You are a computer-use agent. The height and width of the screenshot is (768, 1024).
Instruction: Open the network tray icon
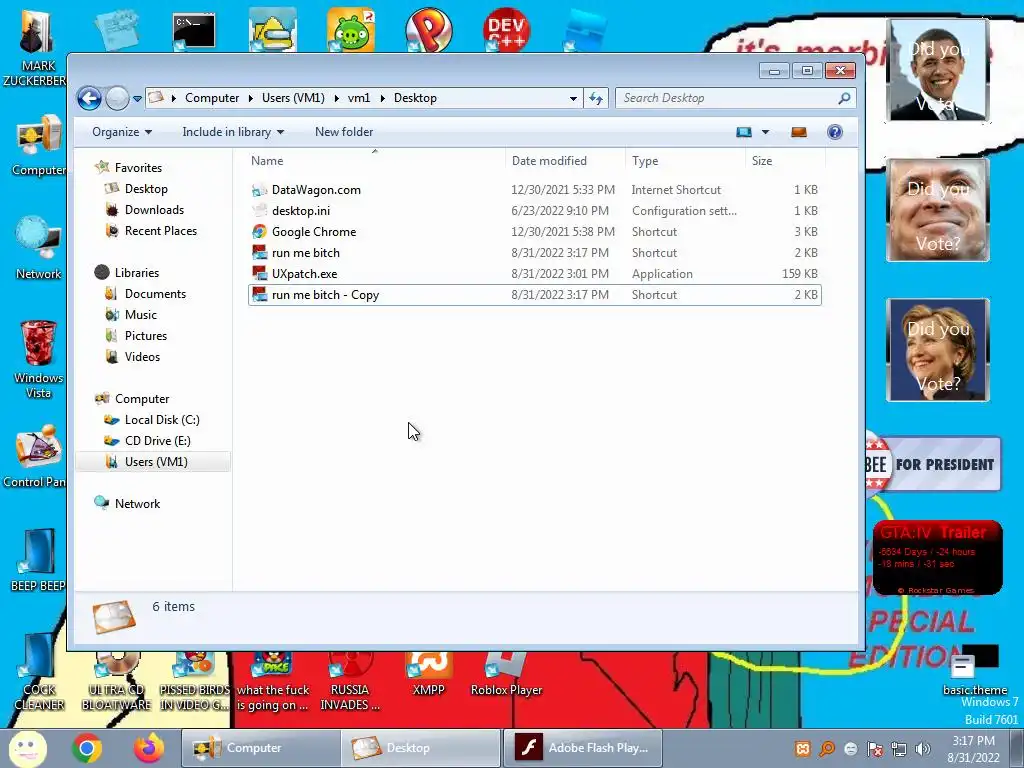[x=899, y=749]
